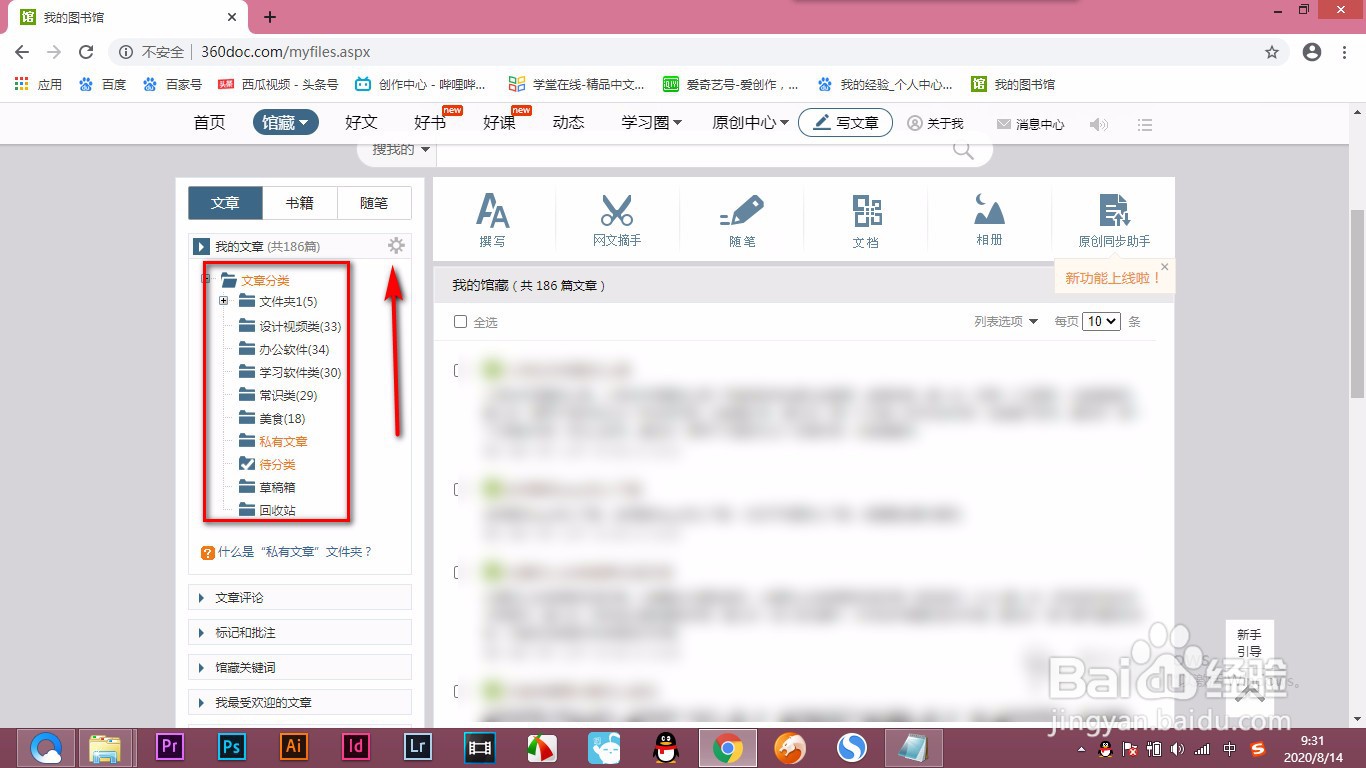Switch to the 书籍 tab
Screen dimensions: 1366x768
click(299, 202)
